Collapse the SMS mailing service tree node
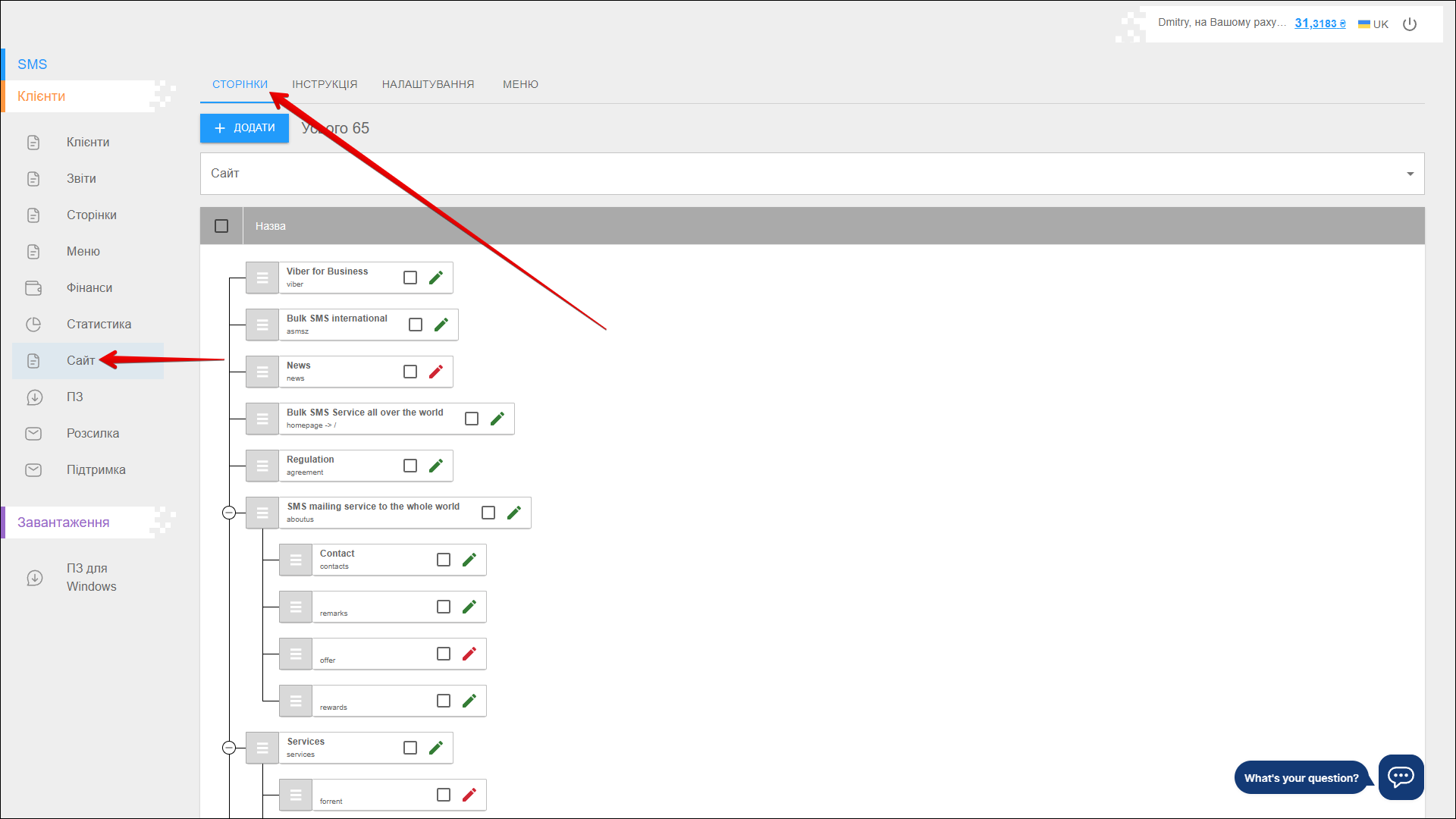This screenshot has width=1456, height=819. (x=229, y=513)
